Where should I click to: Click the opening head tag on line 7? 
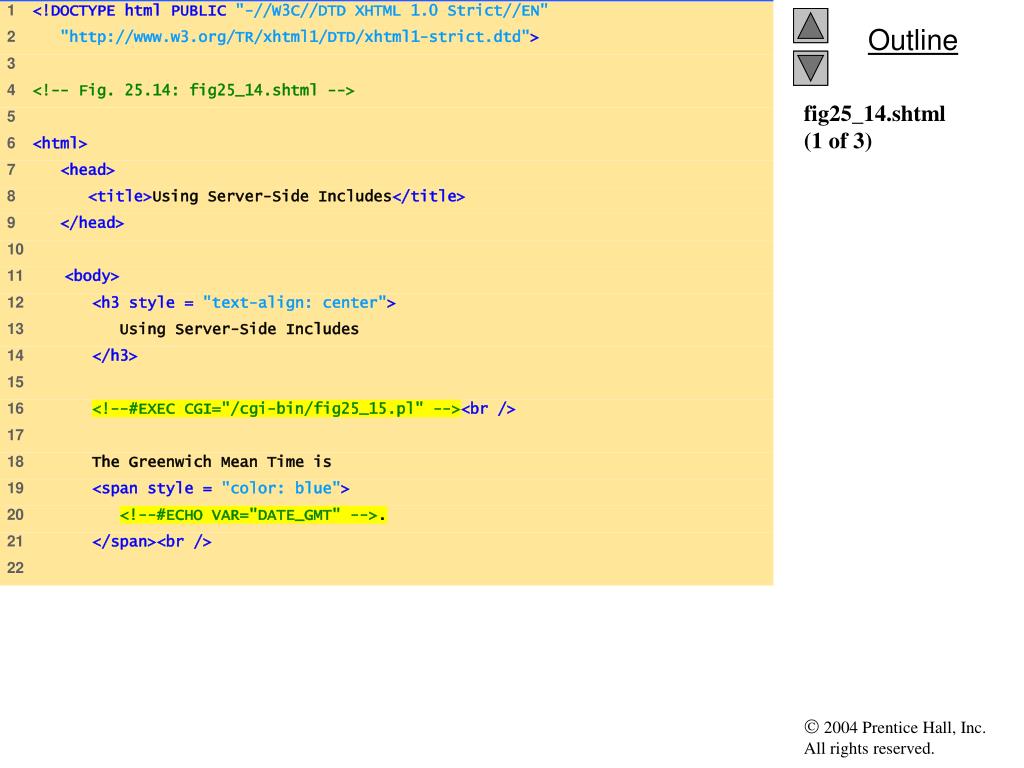point(88,170)
